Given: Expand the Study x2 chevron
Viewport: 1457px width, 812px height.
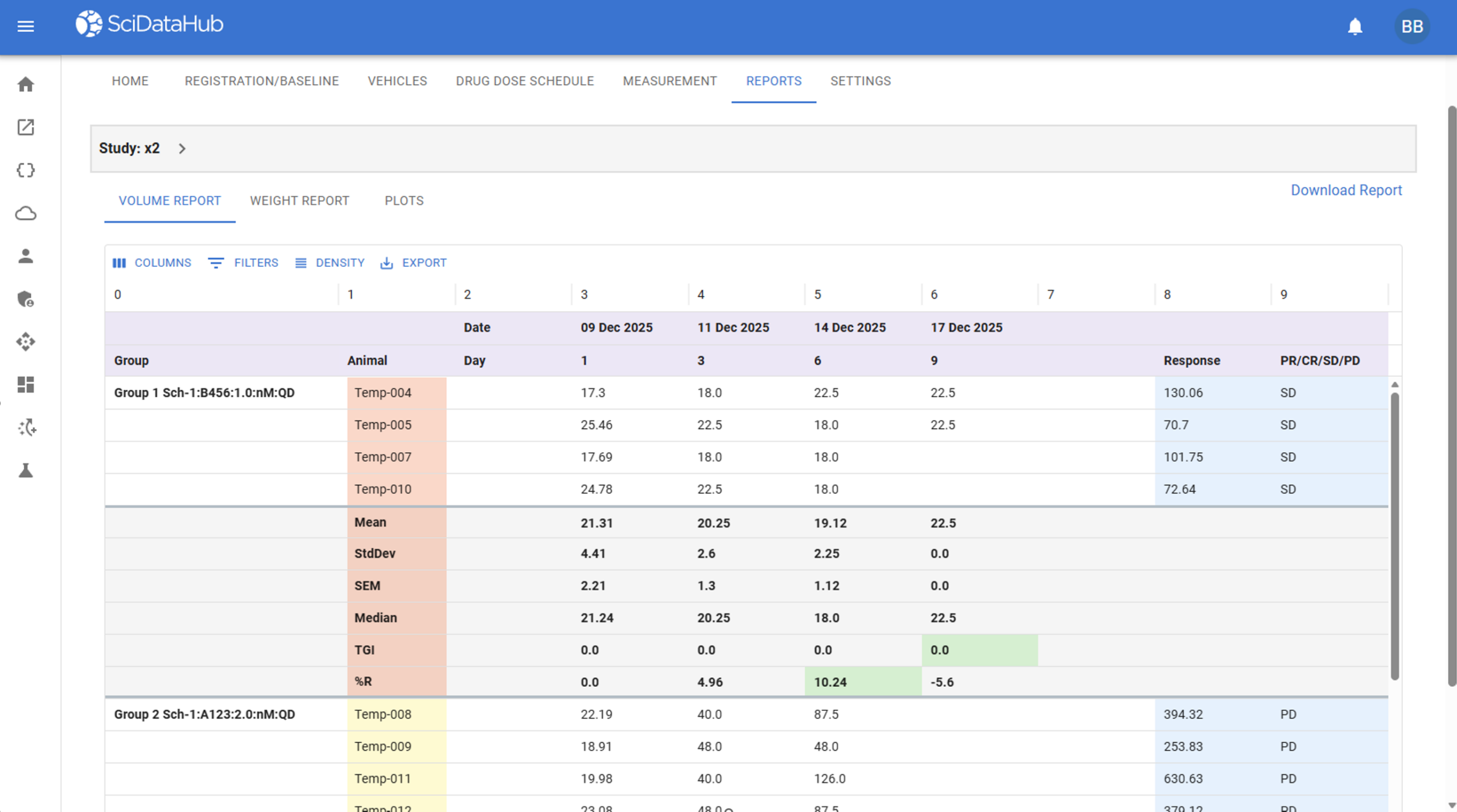Looking at the screenshot, I should (182, 149).
